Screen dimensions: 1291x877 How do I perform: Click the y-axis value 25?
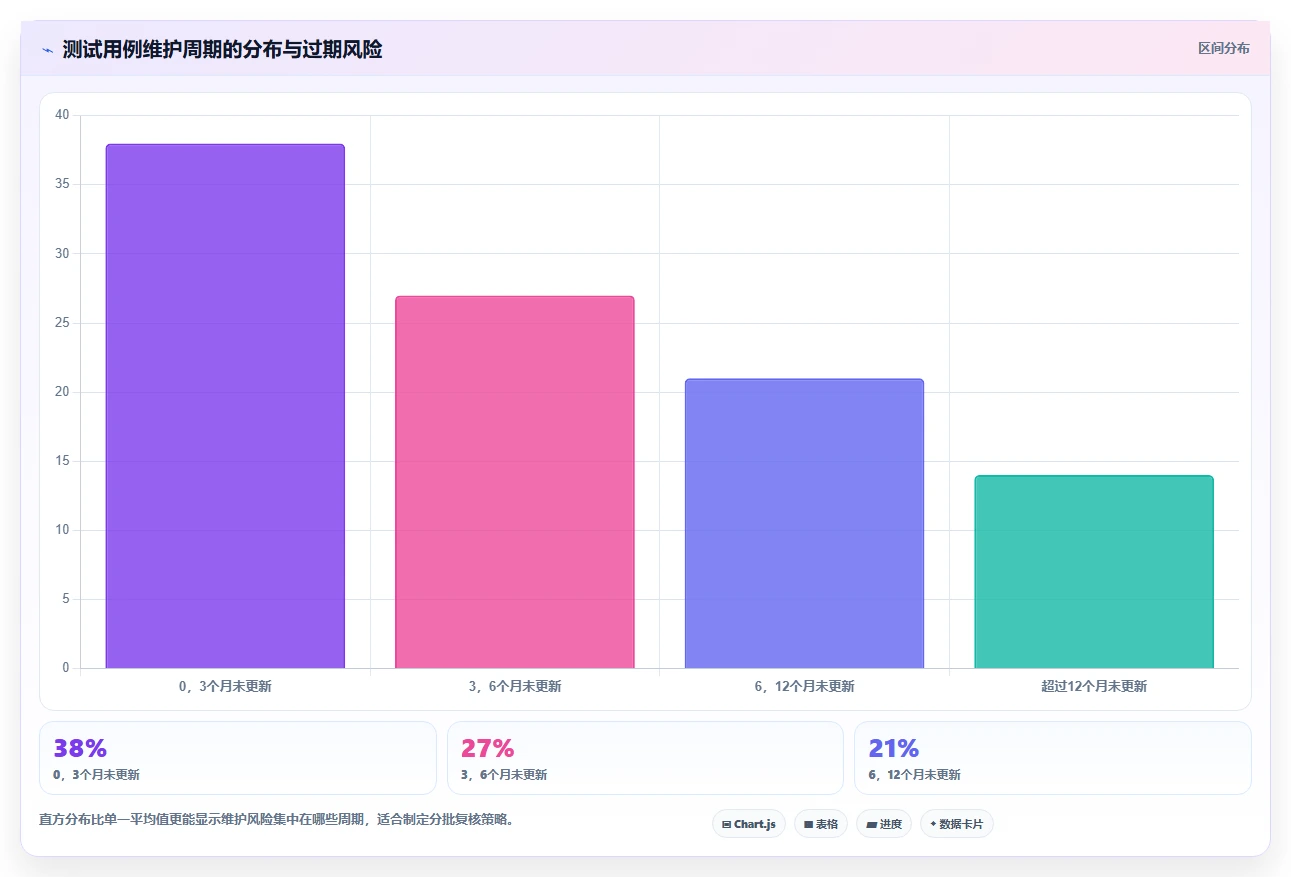pyautogui.click(x=62, y=323)
